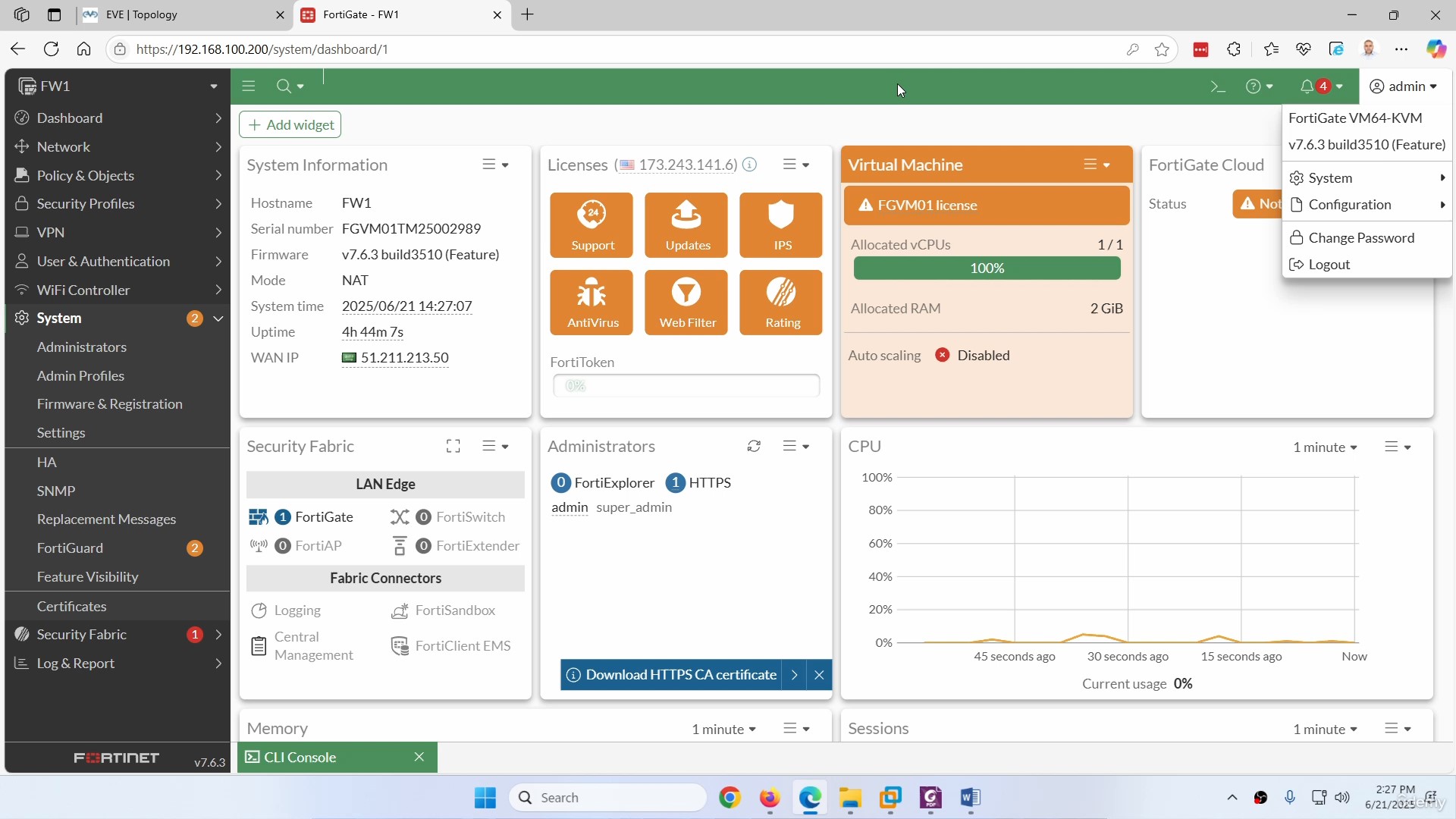Image resolution: width=1456 pixels, height=819 pixels.
Task: Refresh the Administrators widget
Action: 754,447
